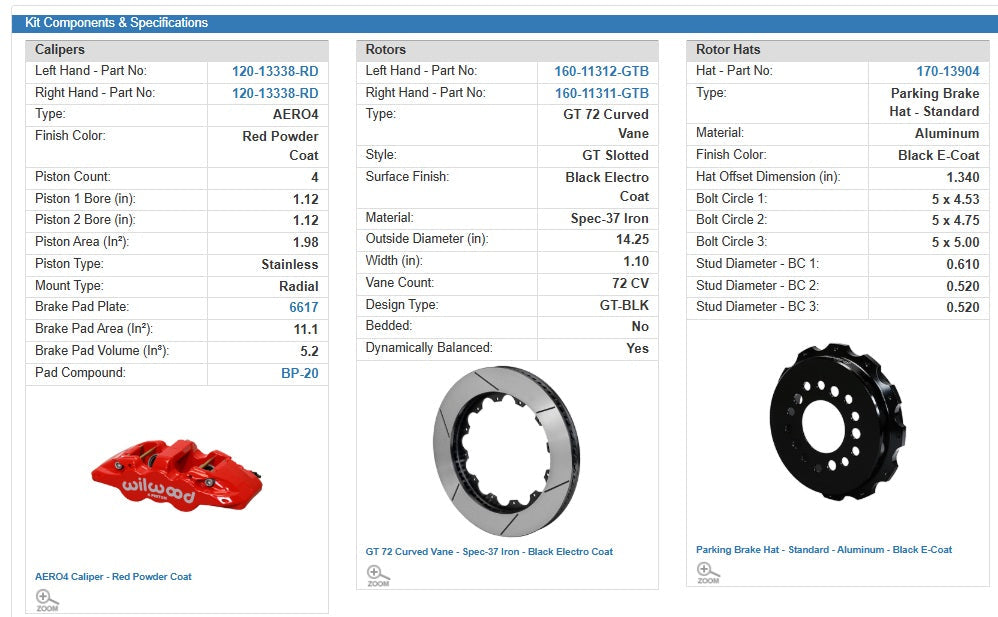This screenshot has height=617, width=998.
Task: Open right hand rotor part 160-11311-GTB
Action: [601, 93]
